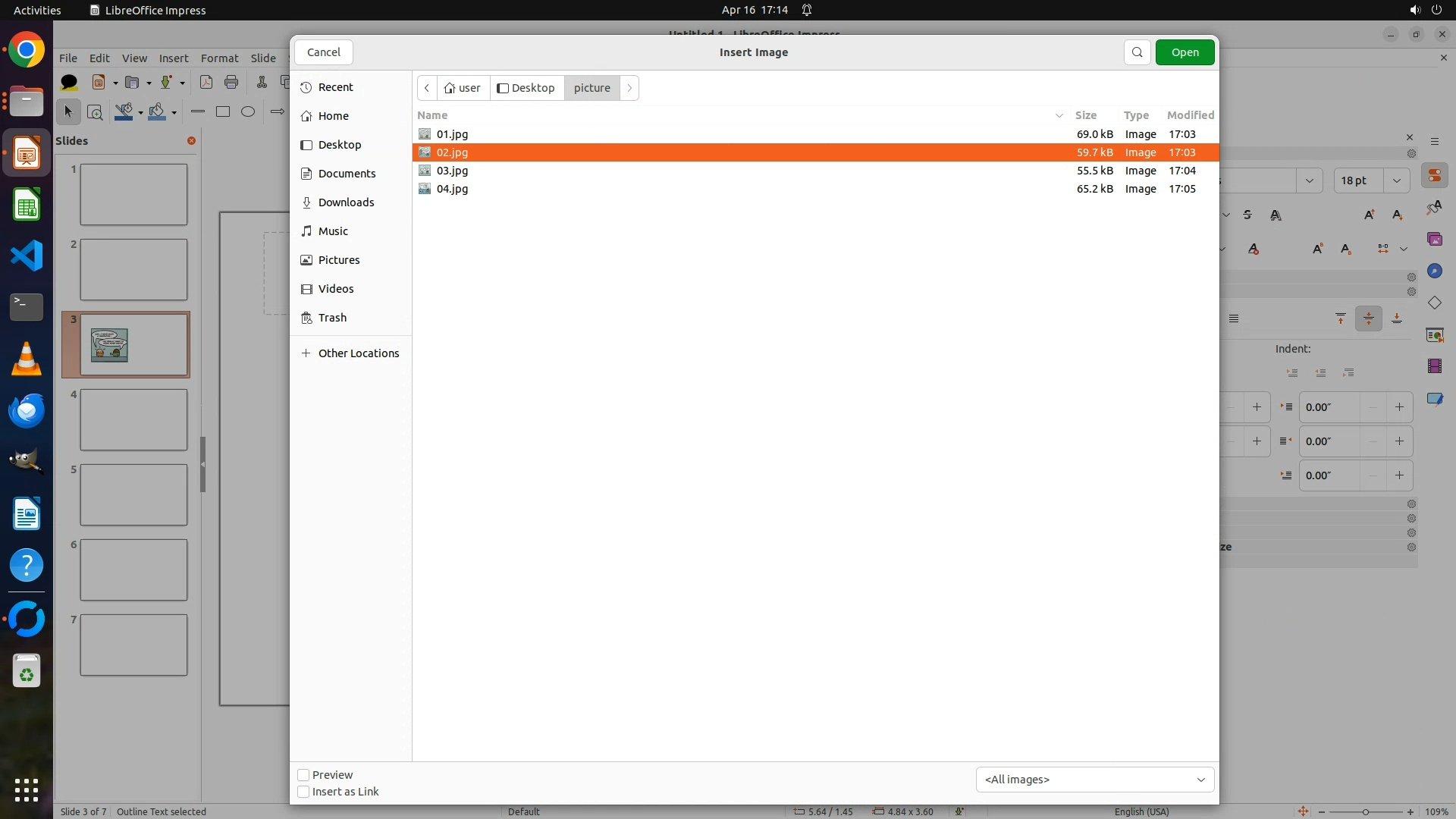Click the Downloads folder in the sidebar
1456x819 pixels.
click(346, 202)
